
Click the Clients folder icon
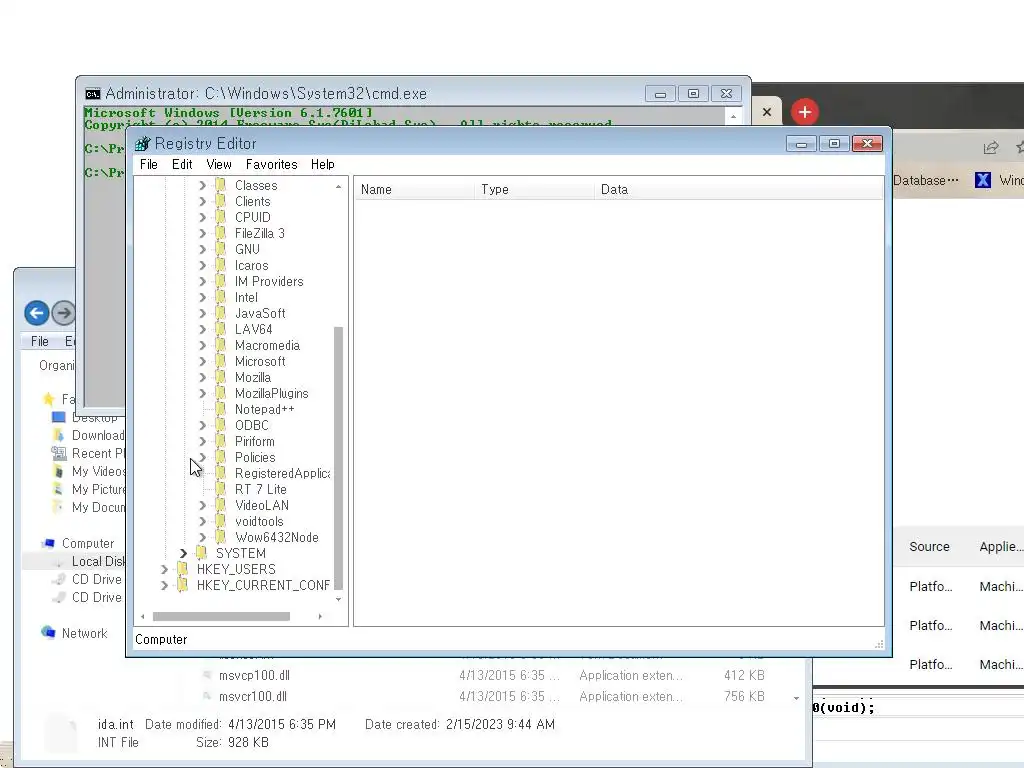221,201
